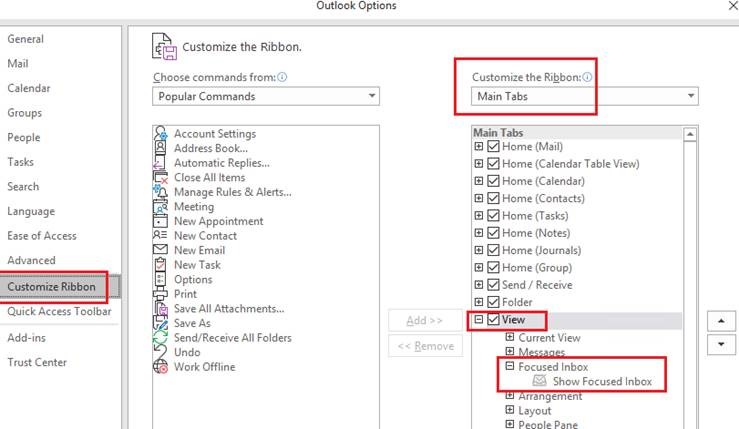This screenshot has width=739, height=429.
Task: Toggle the Home (Calendar Table View) checkbox
Action: tap(493, 164)
